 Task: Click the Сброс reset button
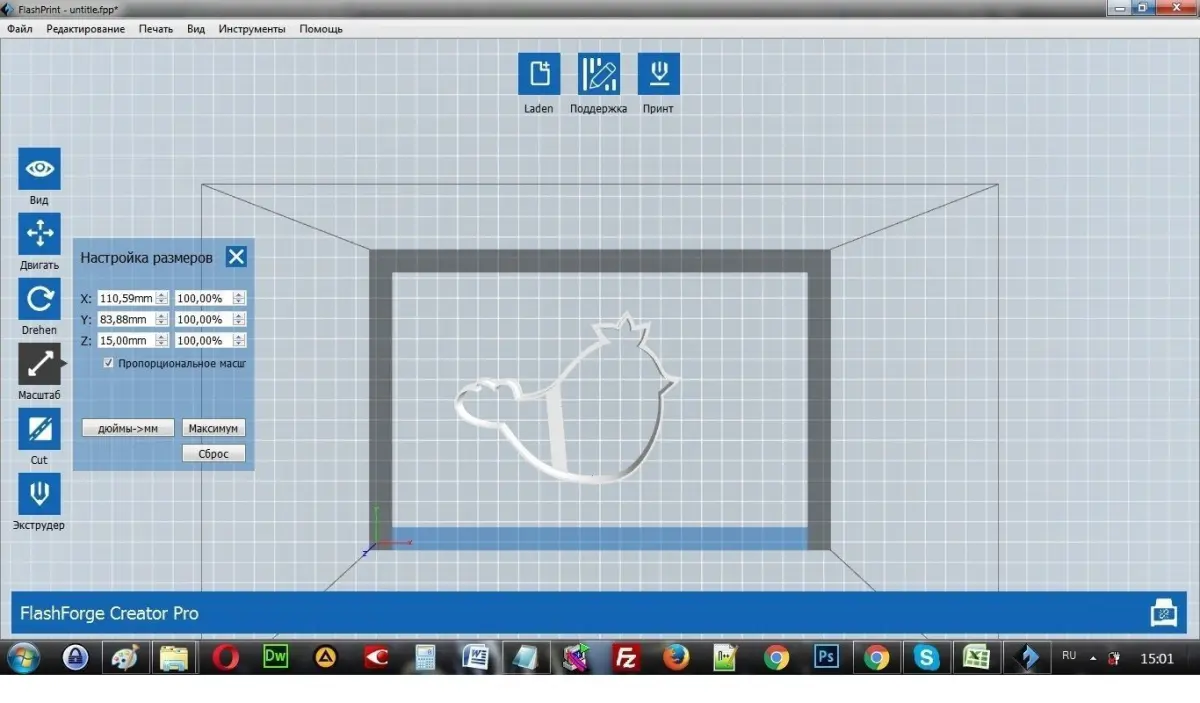(x=214, y=453)
